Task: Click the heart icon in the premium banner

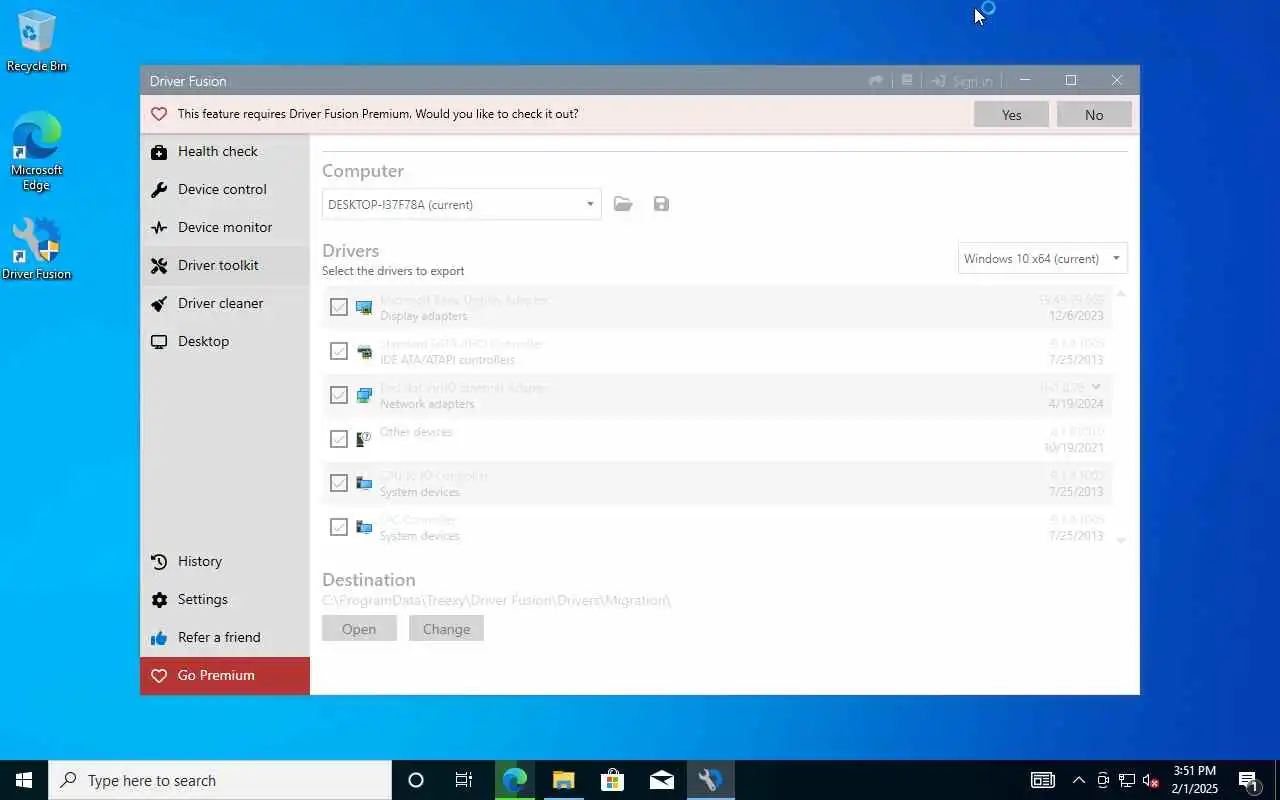Action: pos(158,114)
